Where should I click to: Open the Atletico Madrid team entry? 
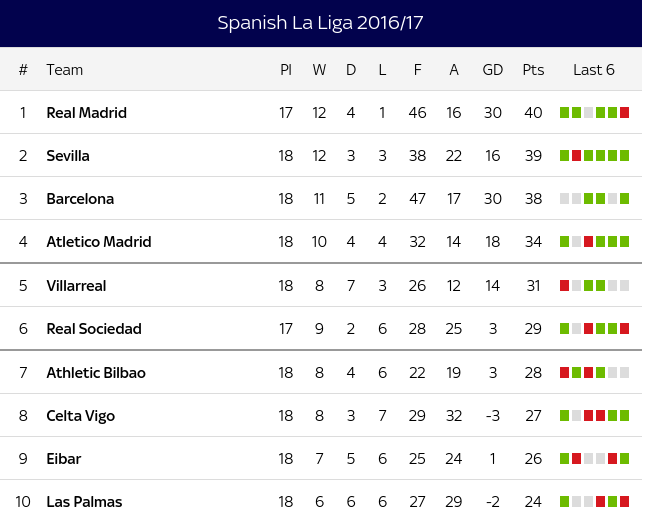coord(99,242)
